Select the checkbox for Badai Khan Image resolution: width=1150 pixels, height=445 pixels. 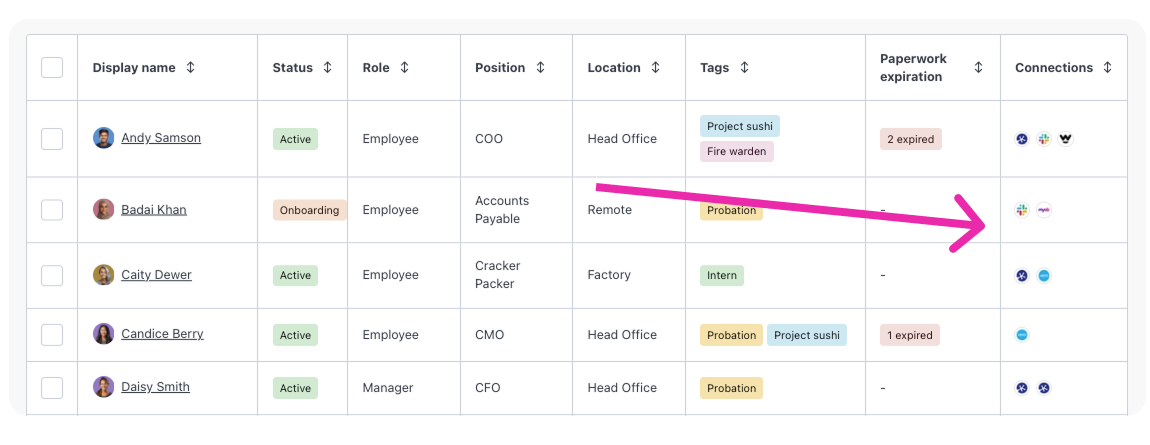(x=52, y=210)
